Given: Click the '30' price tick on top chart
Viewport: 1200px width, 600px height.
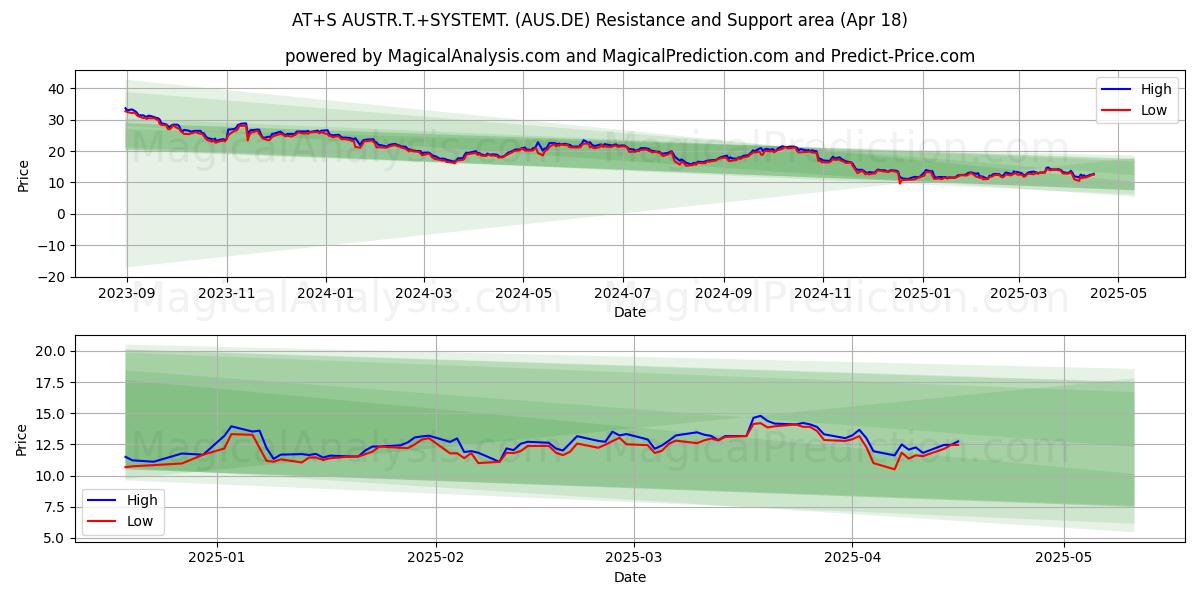Looking at the screenshot, I should (x=57, y=120).
